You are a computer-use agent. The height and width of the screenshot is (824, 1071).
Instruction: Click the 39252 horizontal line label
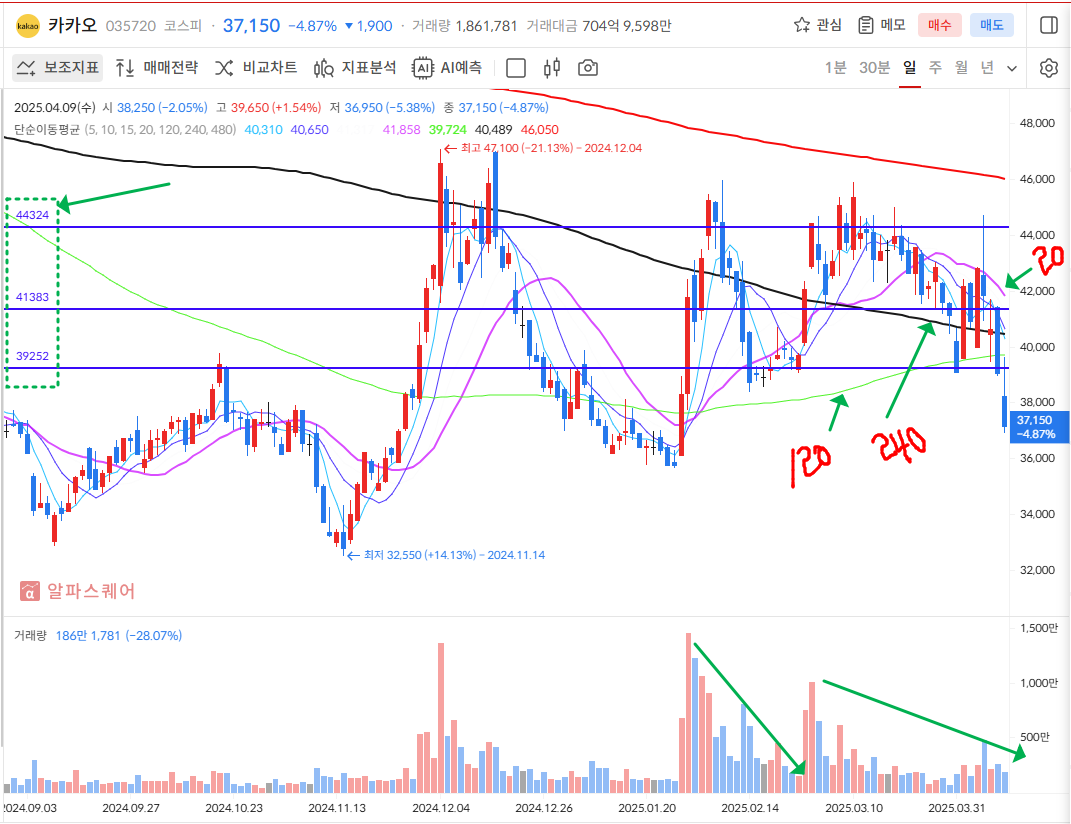[32, 356]
